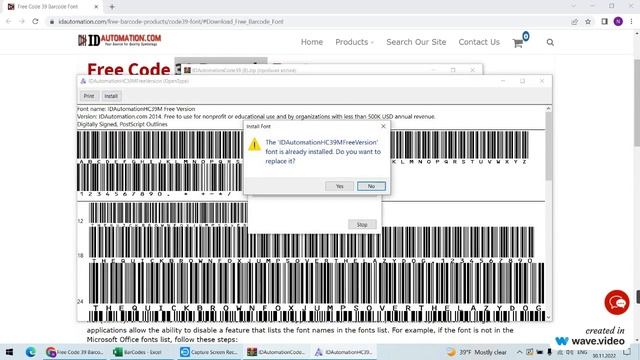The image size is (640, 360).
Task: Toggle the browser side panel icon
Action: tap(604, 21)
